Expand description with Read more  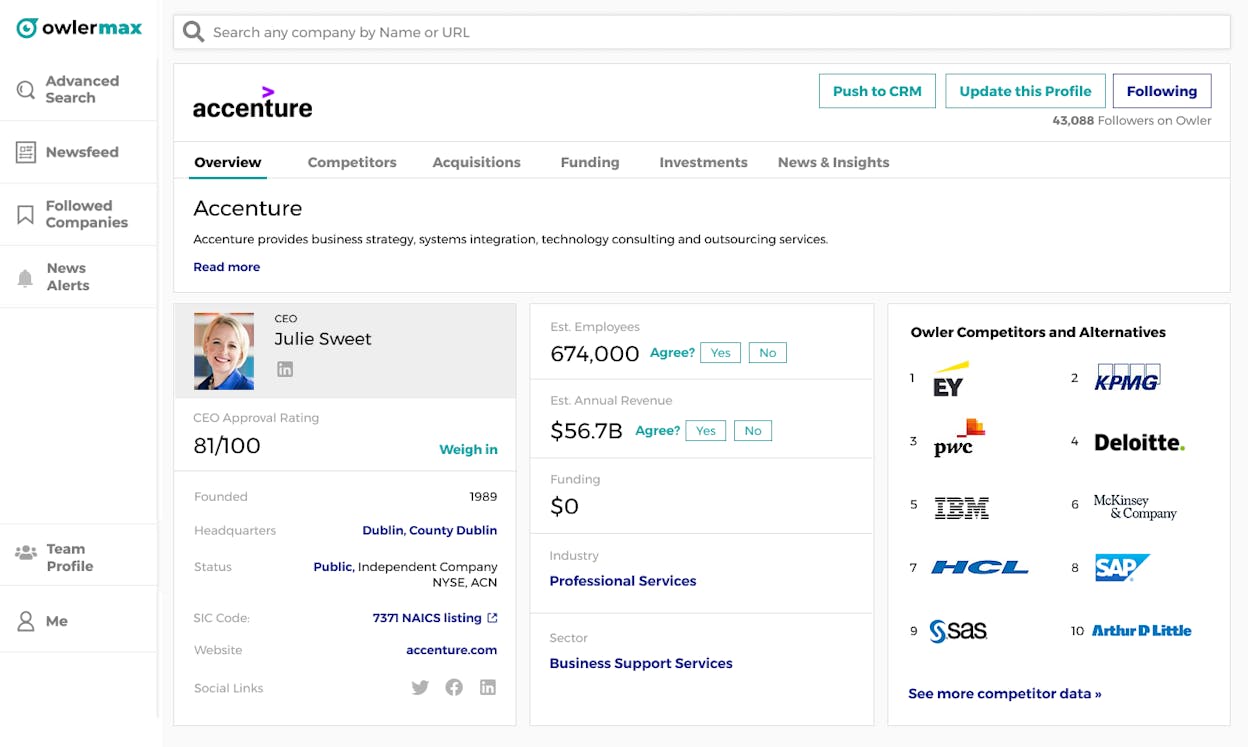pyautogui.click(x=227, y=267)
